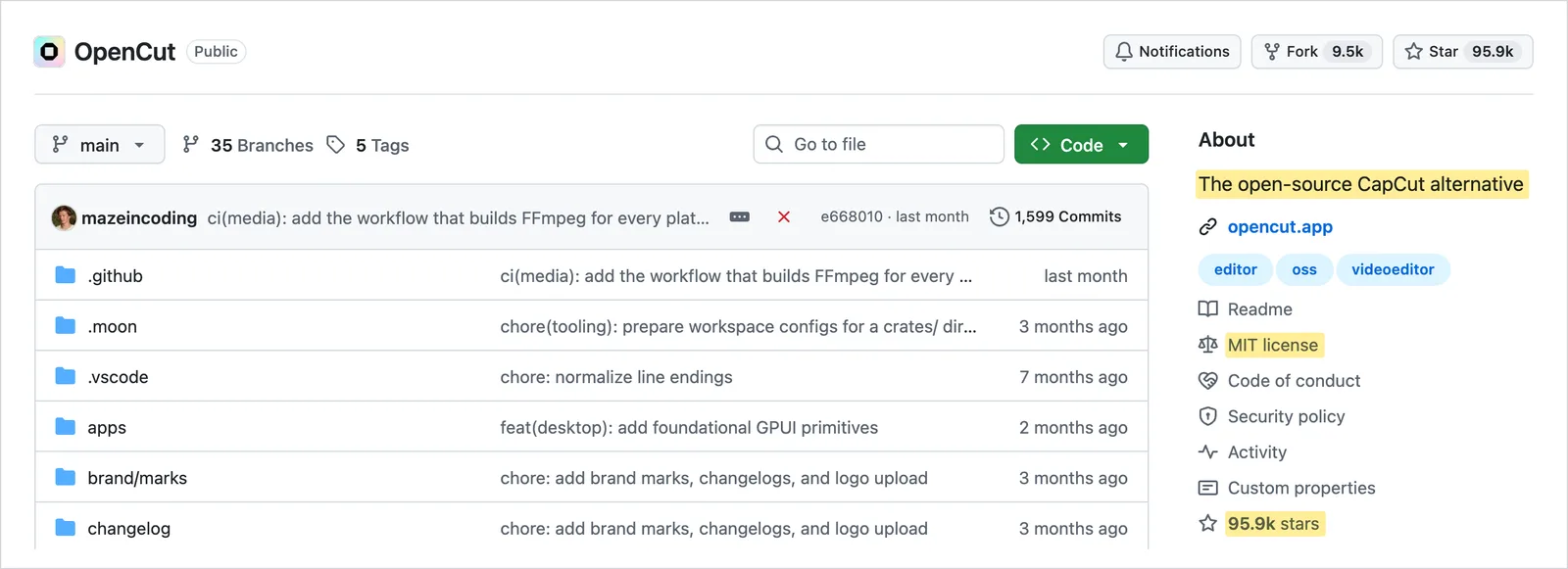Click the Star icon in header

(x=1413, y=51)
